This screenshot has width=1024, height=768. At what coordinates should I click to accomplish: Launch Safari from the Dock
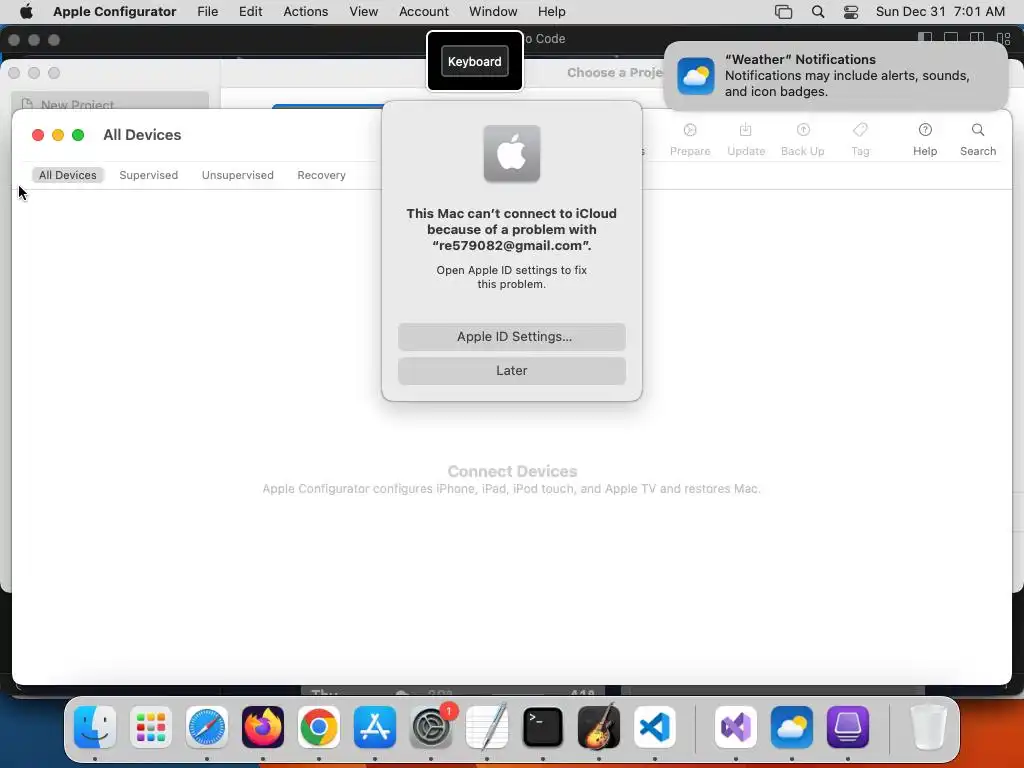point(207,727)
